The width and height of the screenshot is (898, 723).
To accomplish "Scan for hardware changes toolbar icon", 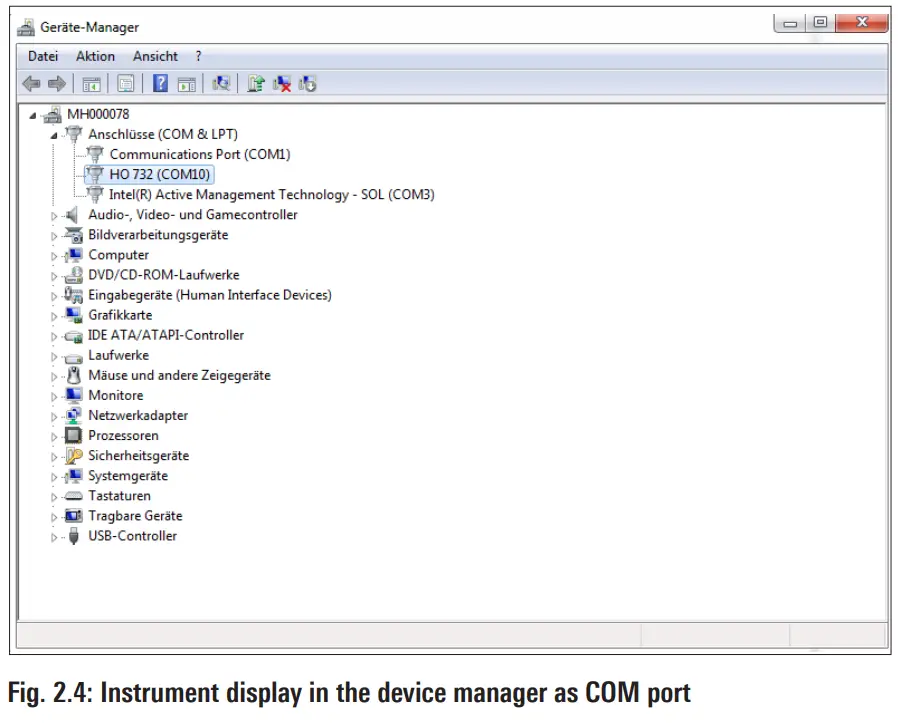I will [x=222, y=83].
